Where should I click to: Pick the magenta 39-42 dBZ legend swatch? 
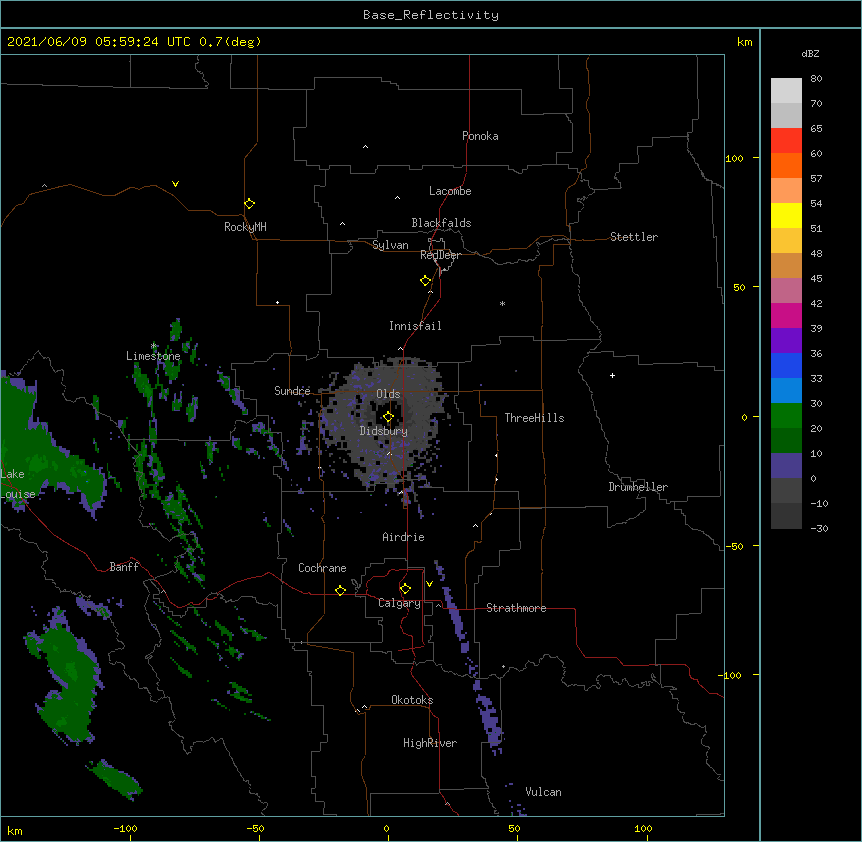tap(786, 315)
